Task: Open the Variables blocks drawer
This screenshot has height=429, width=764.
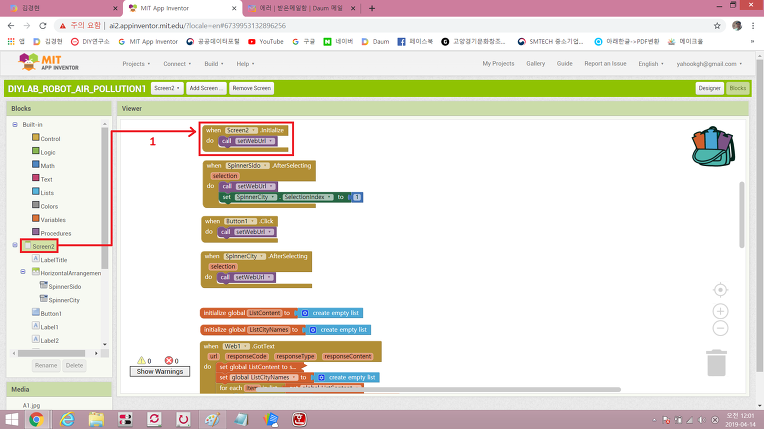Action: point(49,219)
